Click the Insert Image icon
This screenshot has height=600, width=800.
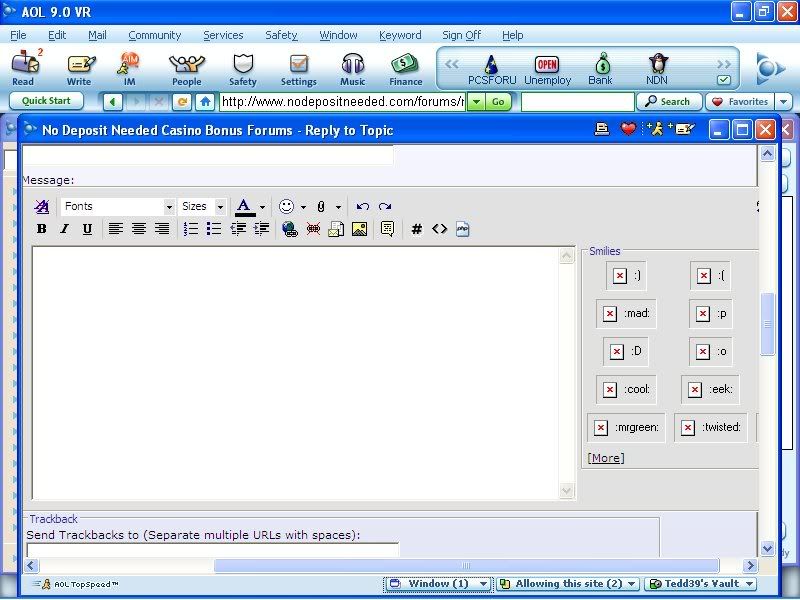tap(360, 229)
